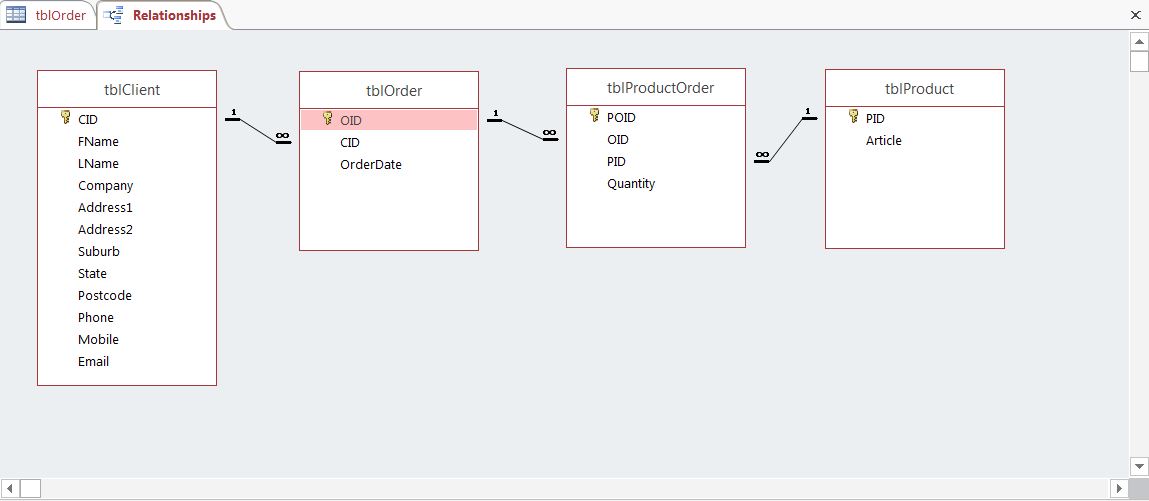Screen dimensions: 1149x501
Task: Click the vertical scrollbar up arrow
Action: (x=1139, y=41)
